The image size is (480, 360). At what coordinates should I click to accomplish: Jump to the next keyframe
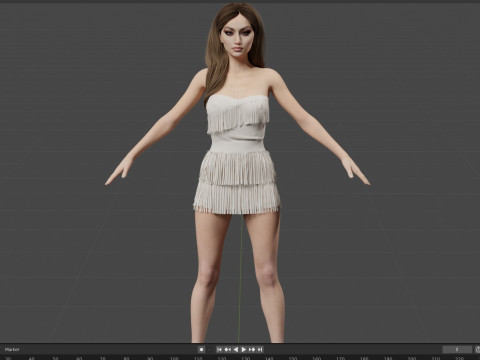[x=252, y=349]
